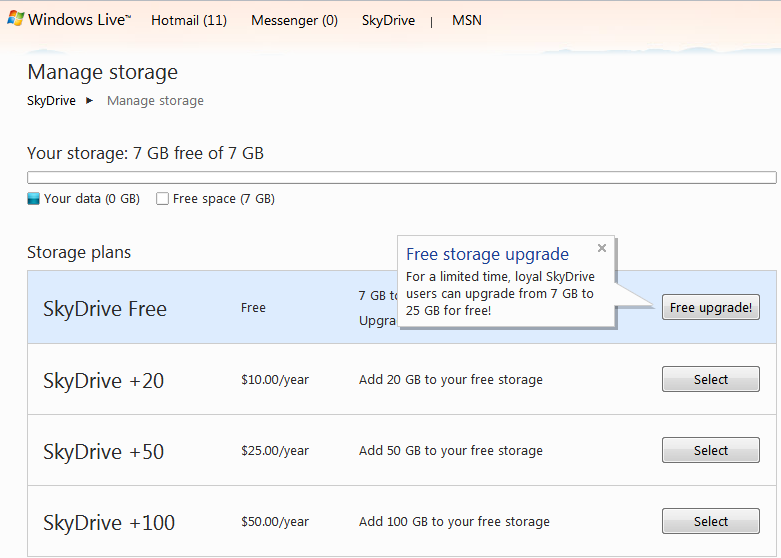The height and width of the screenshot is (558, 781).
Task: Open MSN link in header
Action: [467, 20]
